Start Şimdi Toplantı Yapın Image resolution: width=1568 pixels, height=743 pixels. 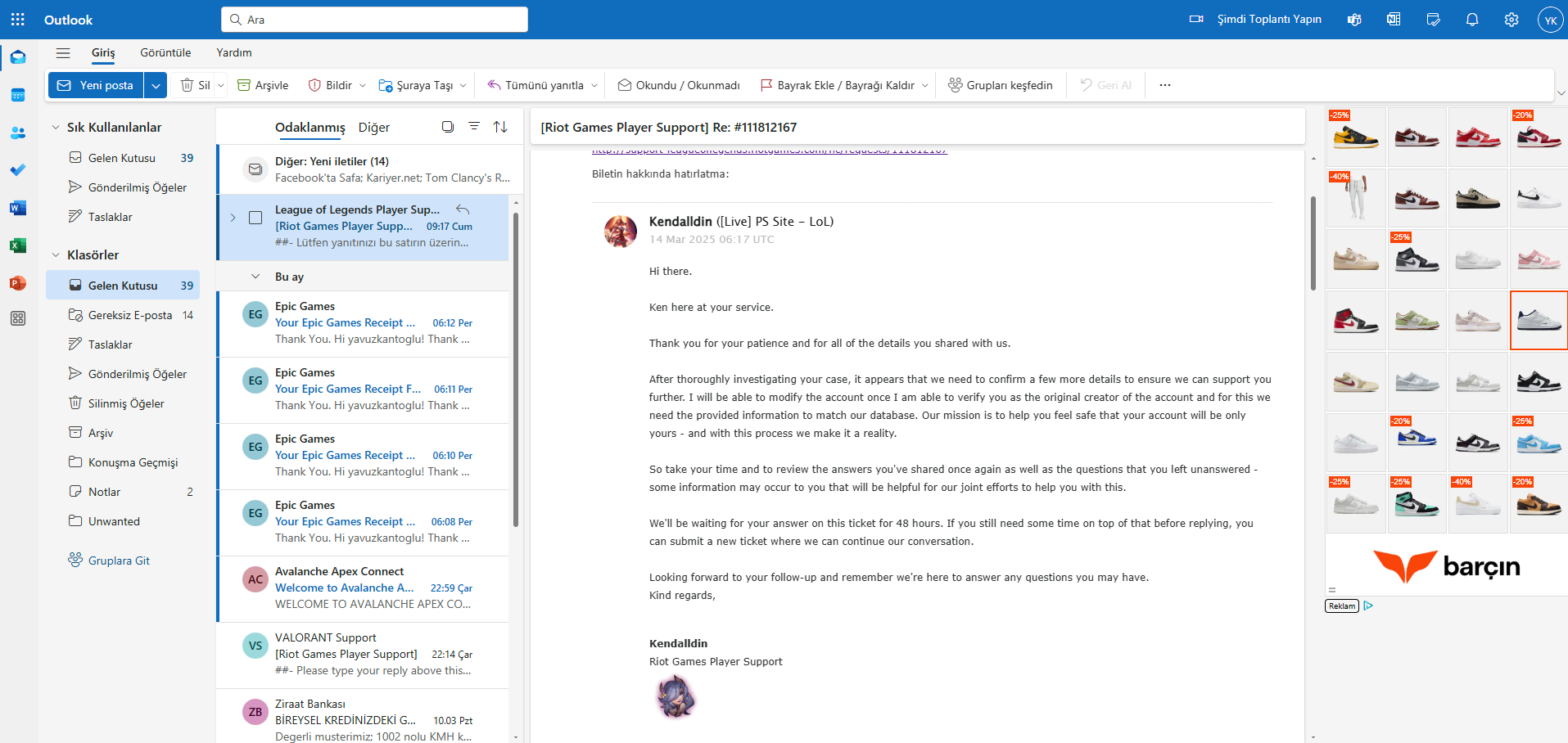[1255, 20]
